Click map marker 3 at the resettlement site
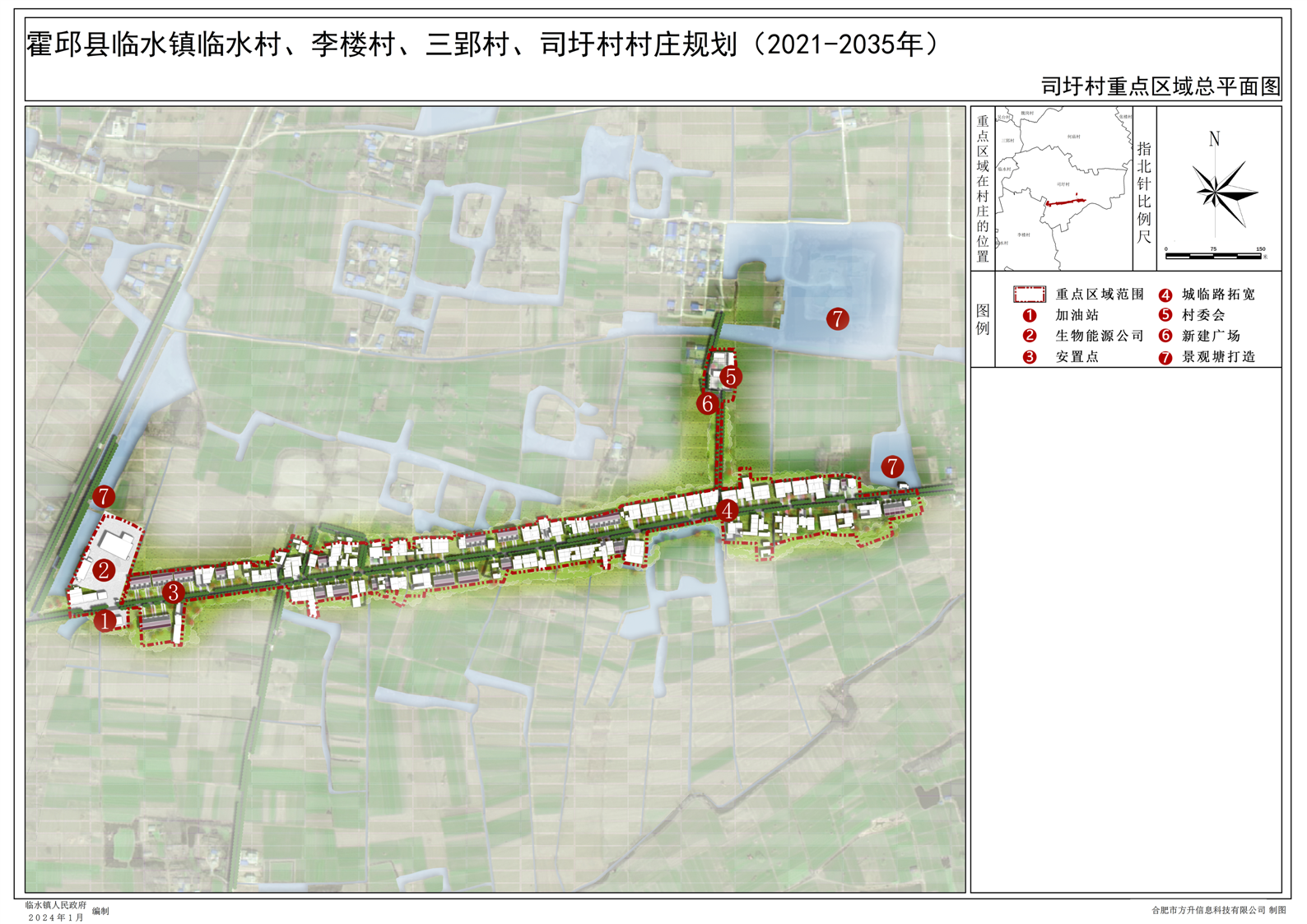Image resolution: width=1307 pixels, height=924 pixels. [x=173, y=592]
